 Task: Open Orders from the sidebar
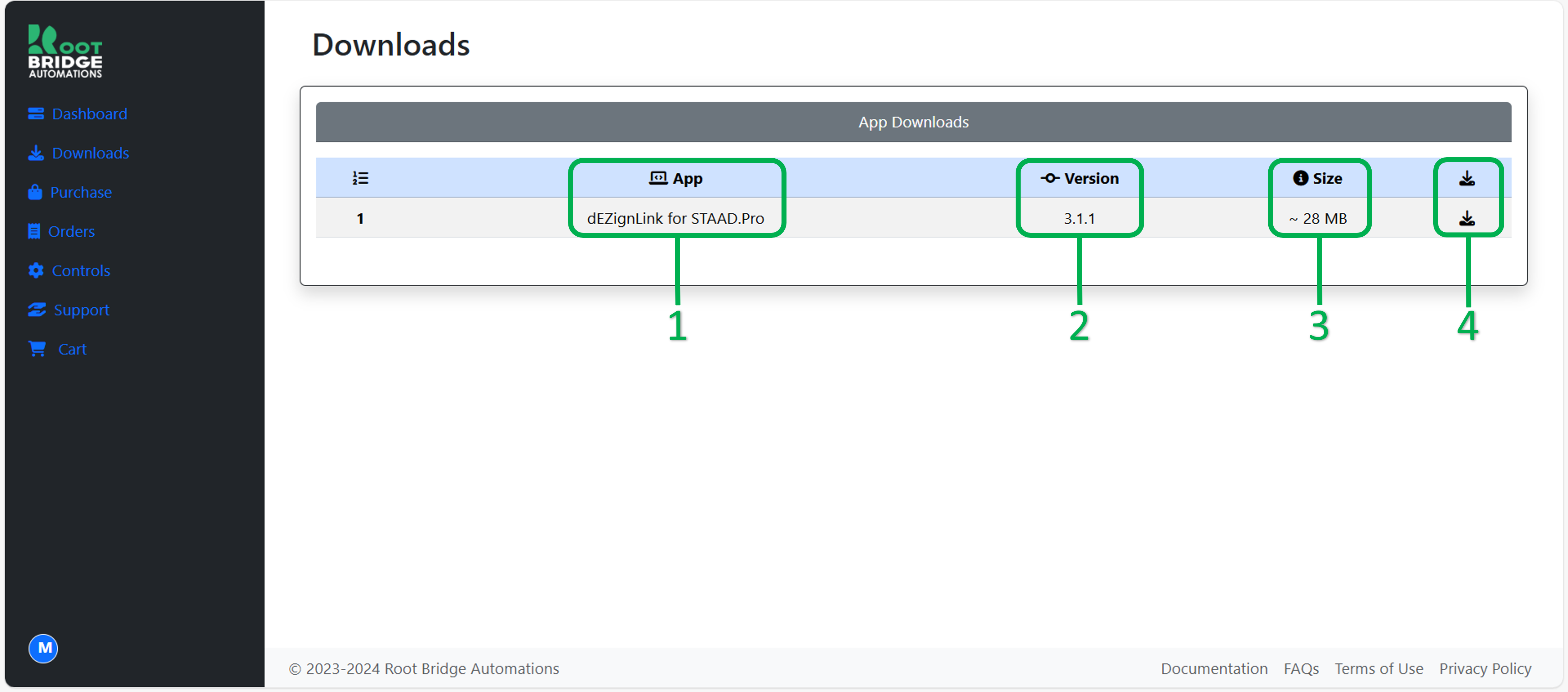pos(71,231)
